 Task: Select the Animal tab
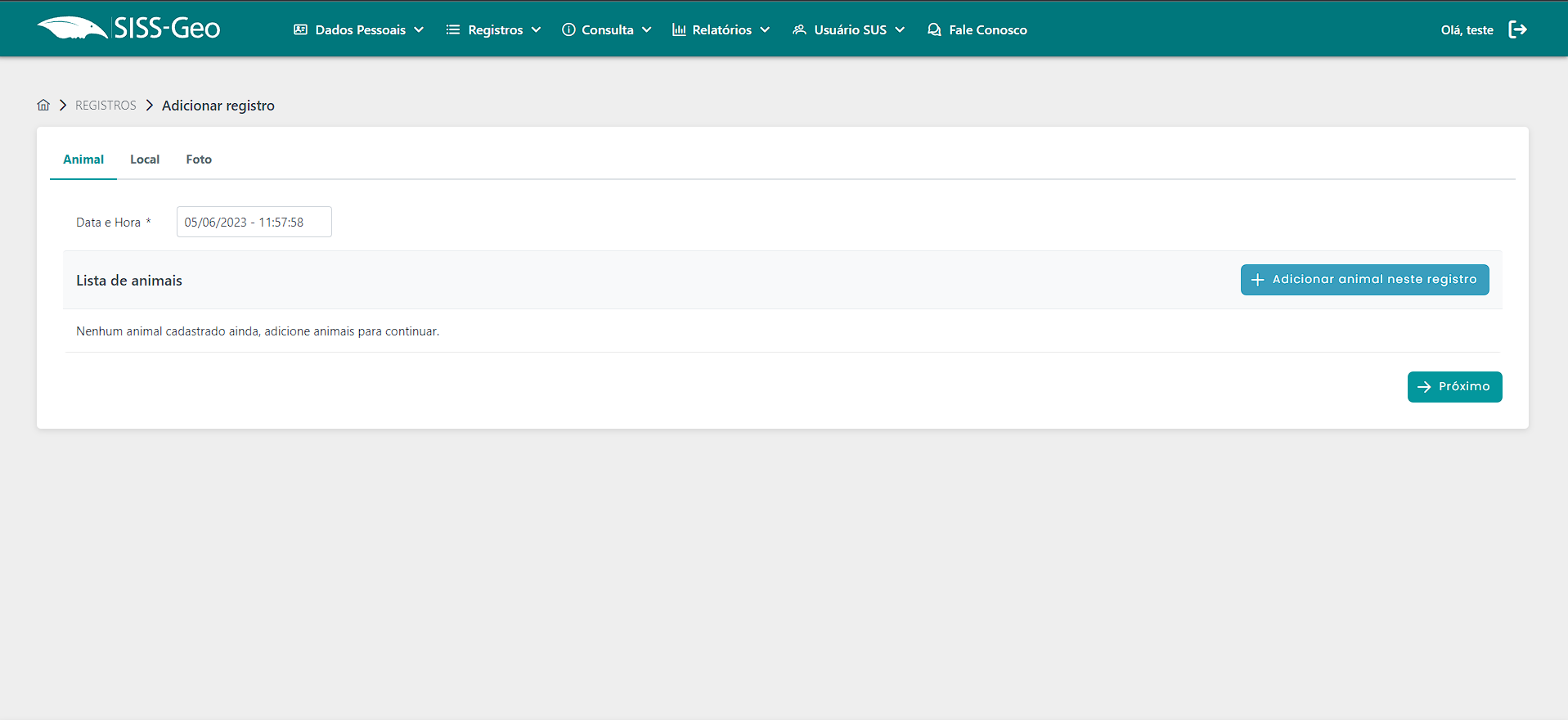[x=83, y=160]
